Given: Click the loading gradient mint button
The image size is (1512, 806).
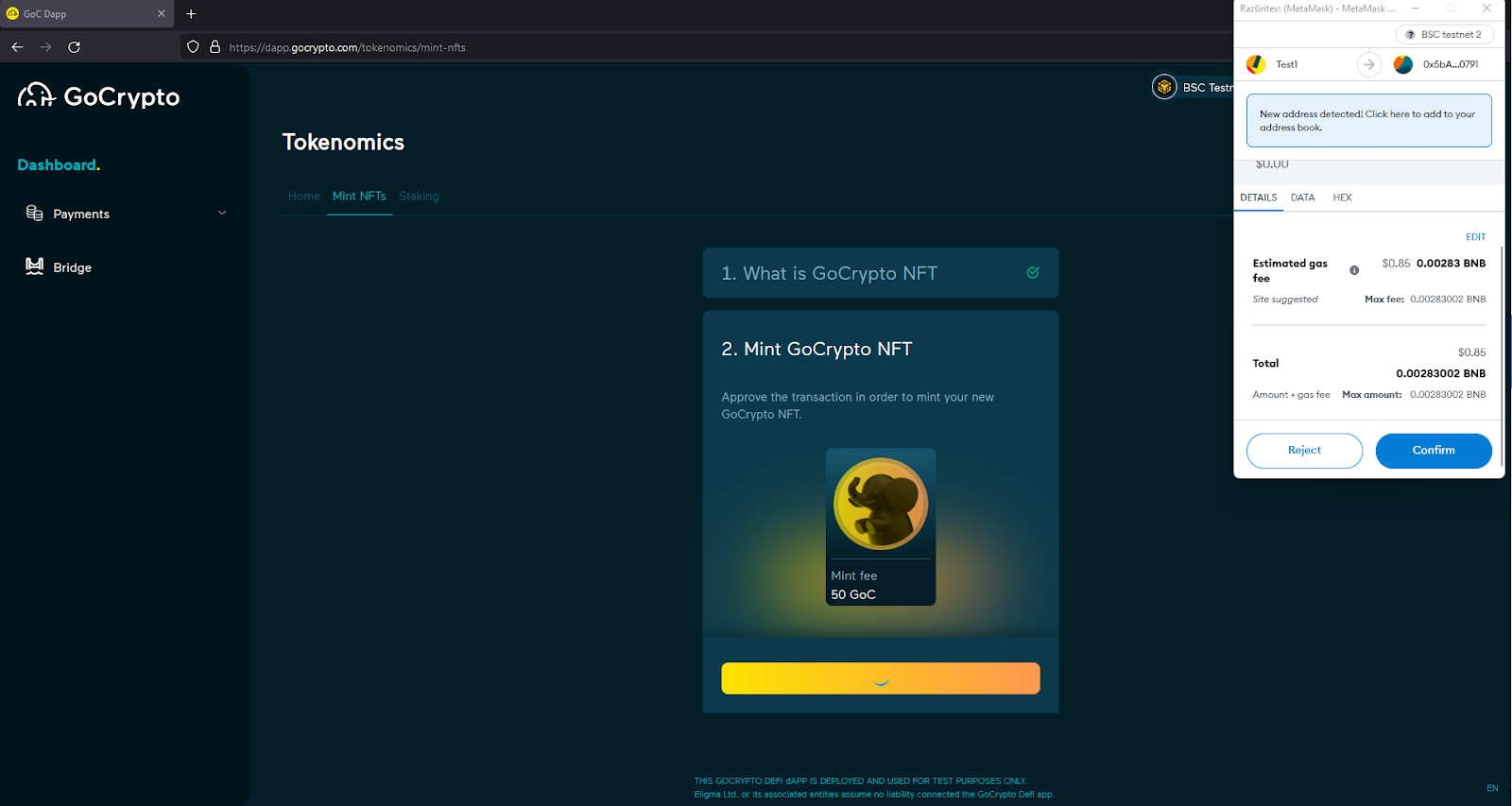Looking at the screenshot, I should click(x=880, y=678).
